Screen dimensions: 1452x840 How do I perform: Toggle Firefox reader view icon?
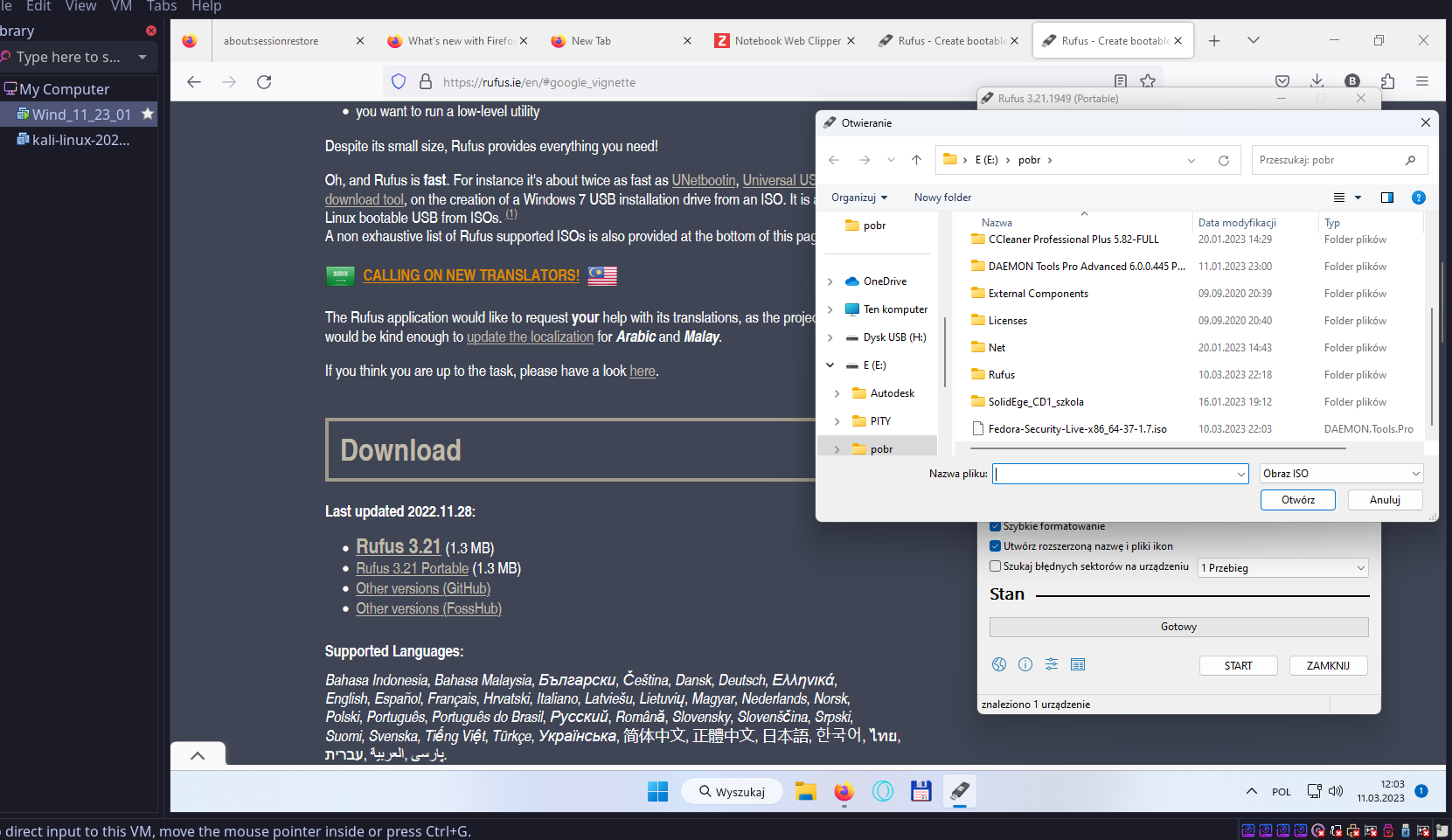tap(1121, 81)
